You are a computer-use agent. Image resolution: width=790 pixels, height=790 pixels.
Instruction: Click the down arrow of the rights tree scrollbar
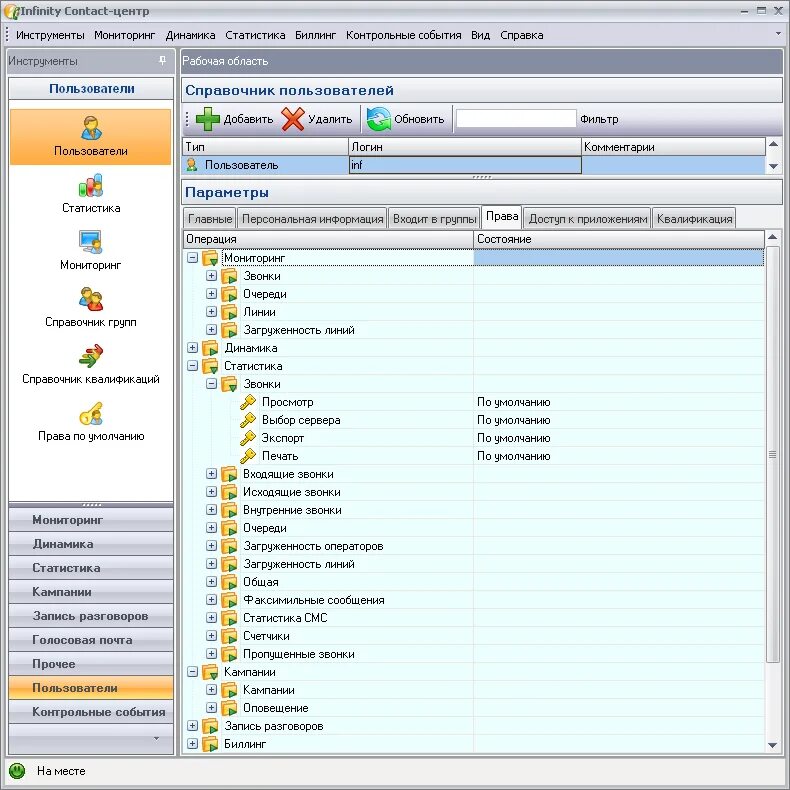click(x=772, y=745)
